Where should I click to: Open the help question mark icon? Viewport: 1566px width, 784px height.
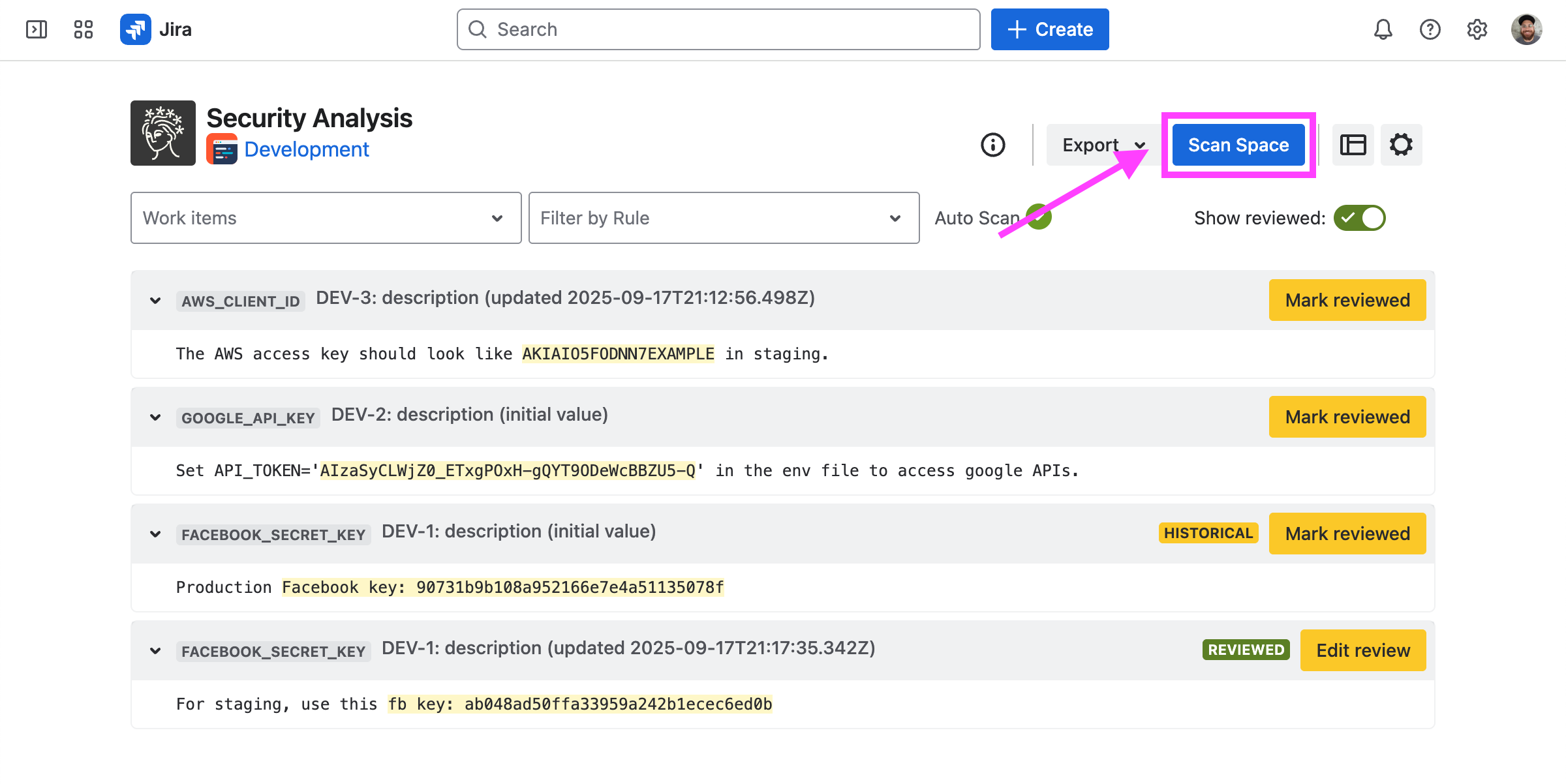tap(1430, 29)
